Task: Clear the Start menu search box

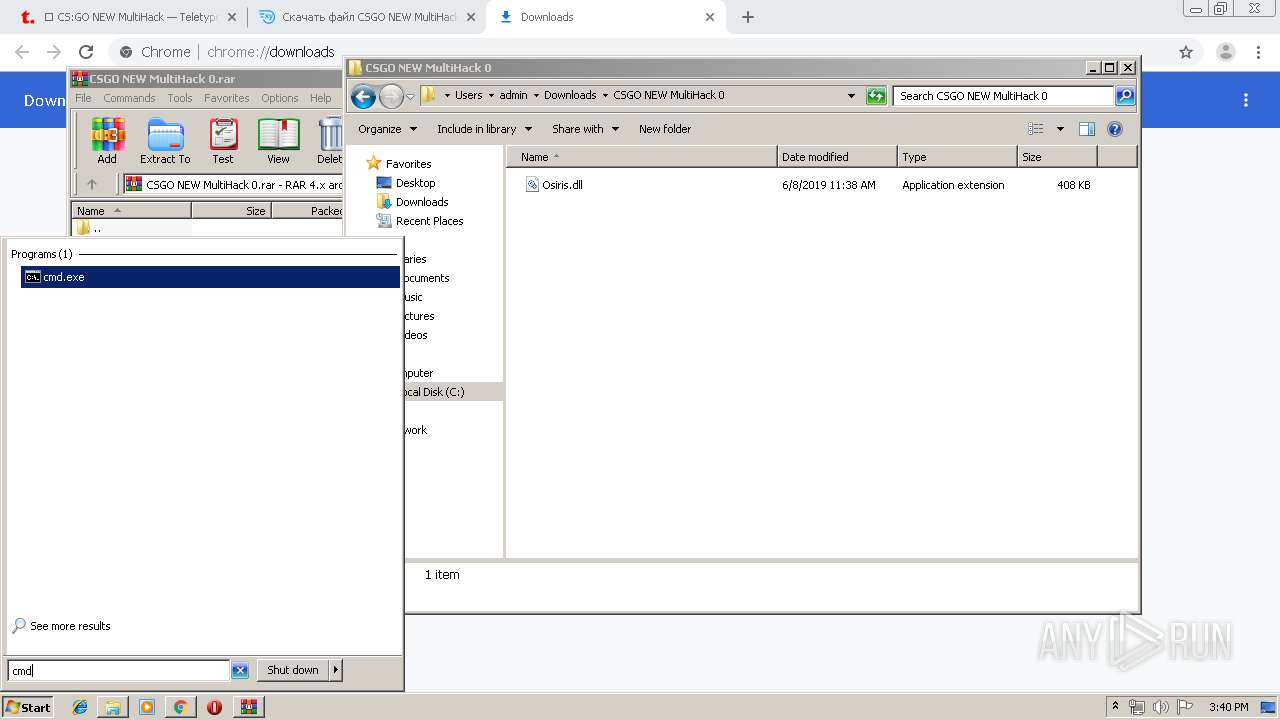Action: [x=240, y=670]
